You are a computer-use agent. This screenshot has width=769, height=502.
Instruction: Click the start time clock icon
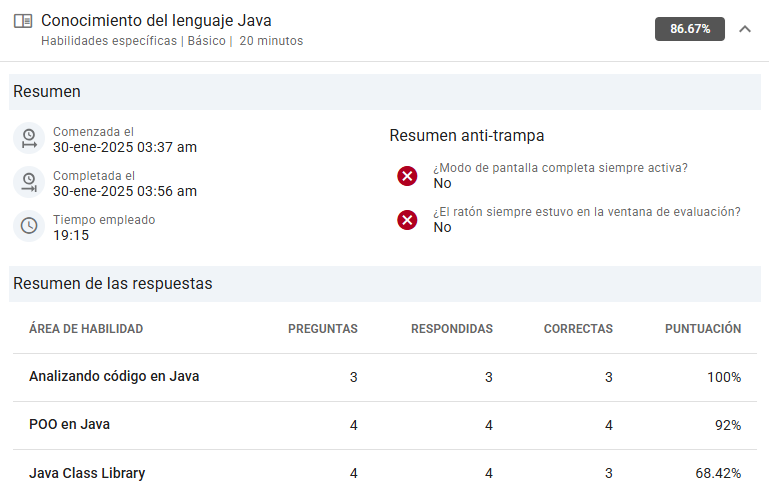29,139
